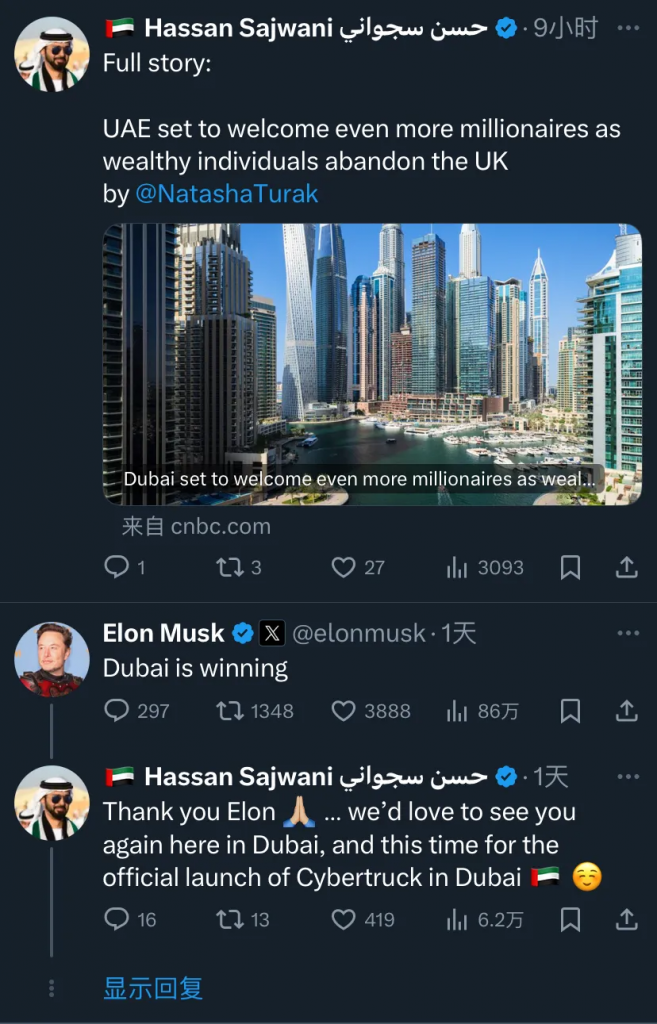Reply to the Cybertruck launch post
The height and width of the screenshot is (1024, 657).
point(117,919)
